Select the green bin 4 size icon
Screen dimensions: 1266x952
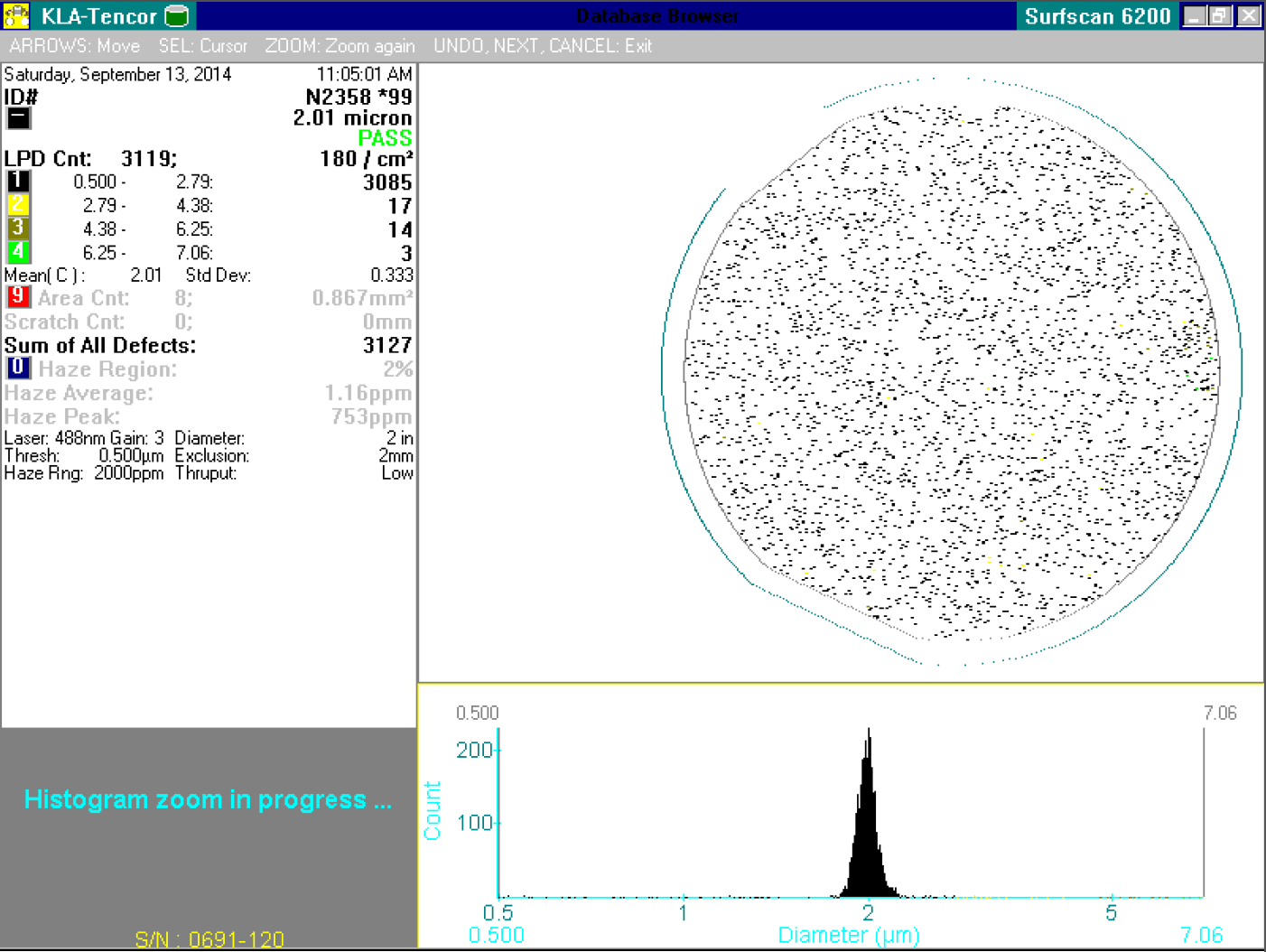click(16, 252)
